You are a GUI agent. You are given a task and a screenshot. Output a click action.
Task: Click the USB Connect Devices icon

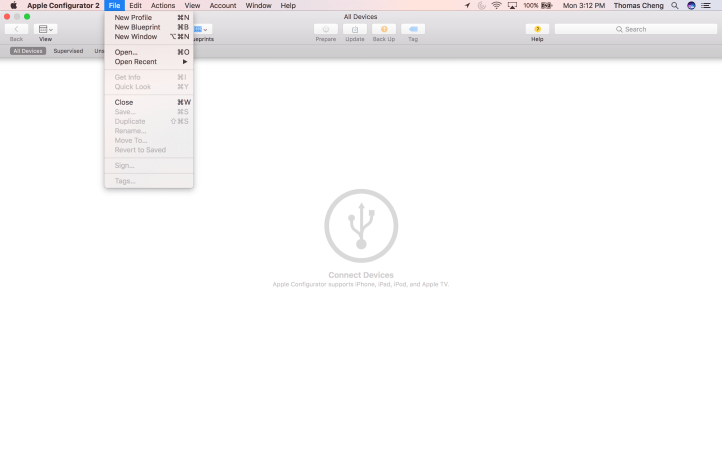pos(361,226)
